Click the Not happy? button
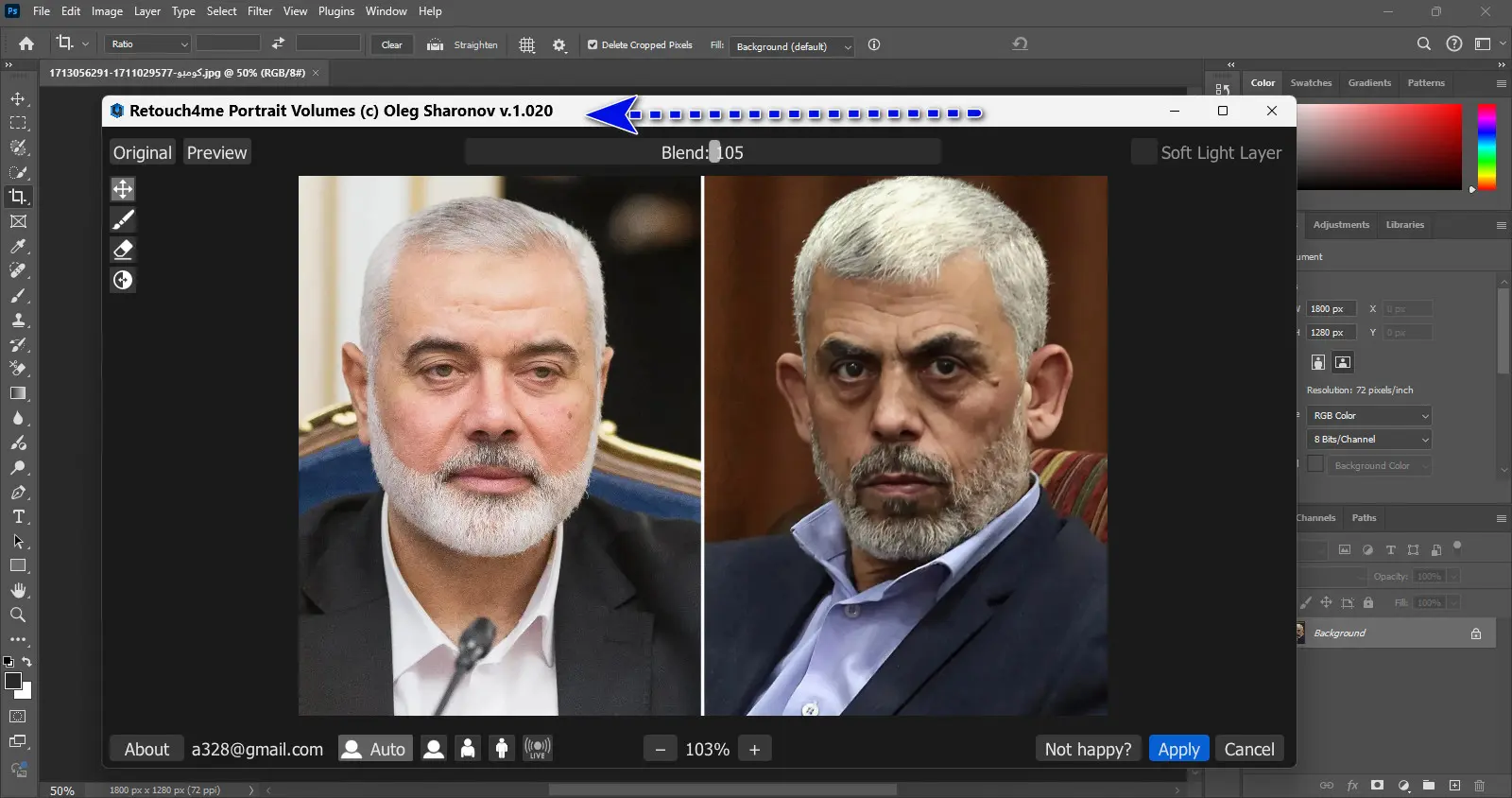This screenshot has height=798, width=1512. [x=1088, y=749]
